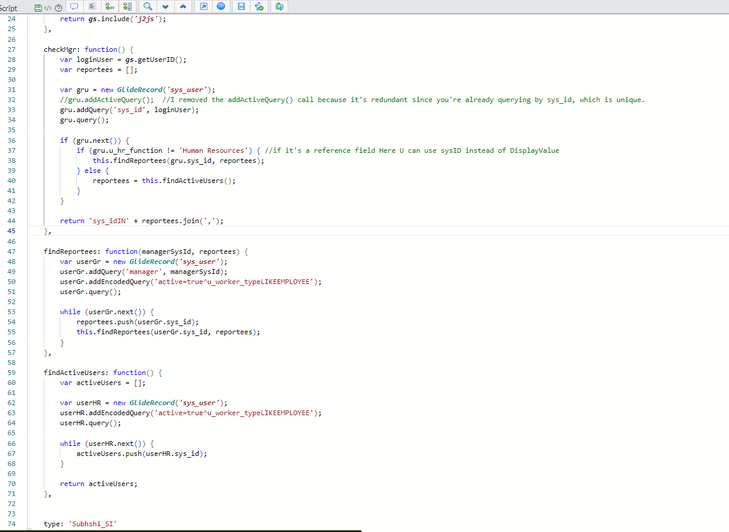The width and height of the screenshot is (729, 532).
Task: Open the question mark help icon
Action: coord(59,8)
